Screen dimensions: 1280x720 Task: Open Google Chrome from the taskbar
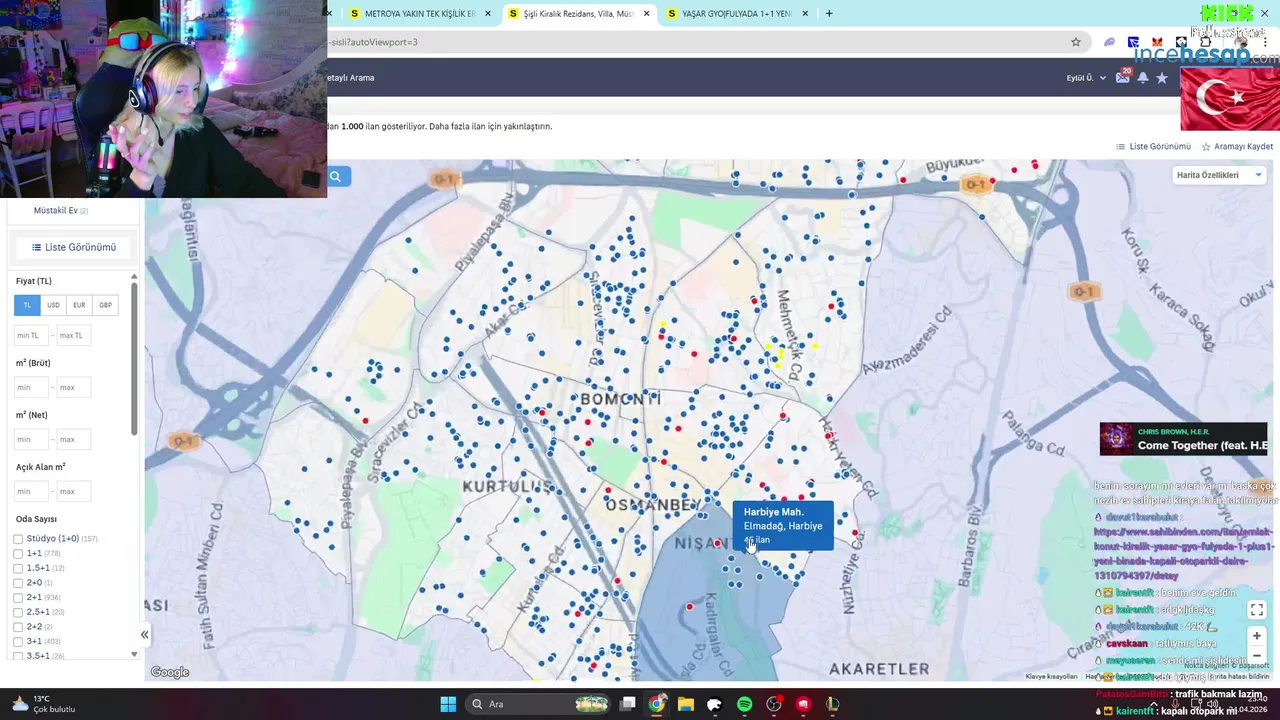[657, 704]
